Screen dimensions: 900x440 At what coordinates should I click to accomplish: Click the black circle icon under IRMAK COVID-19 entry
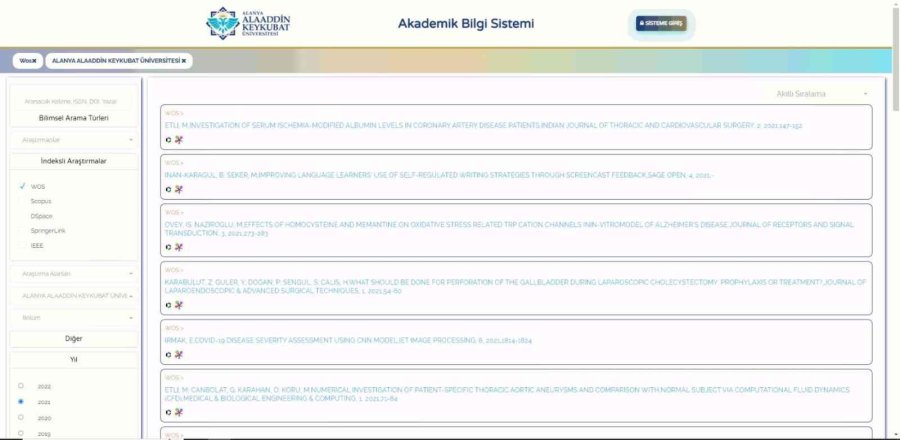point(168,353)
